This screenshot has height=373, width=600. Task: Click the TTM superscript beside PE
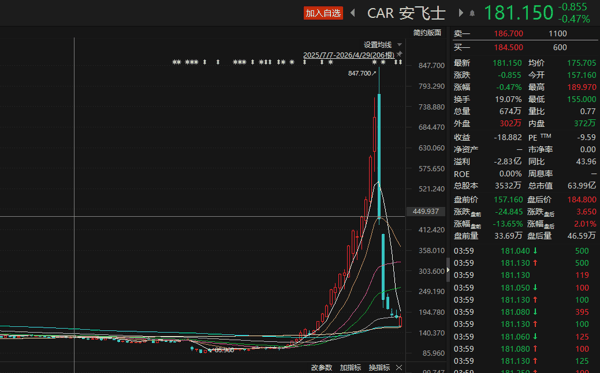[546, 135]
